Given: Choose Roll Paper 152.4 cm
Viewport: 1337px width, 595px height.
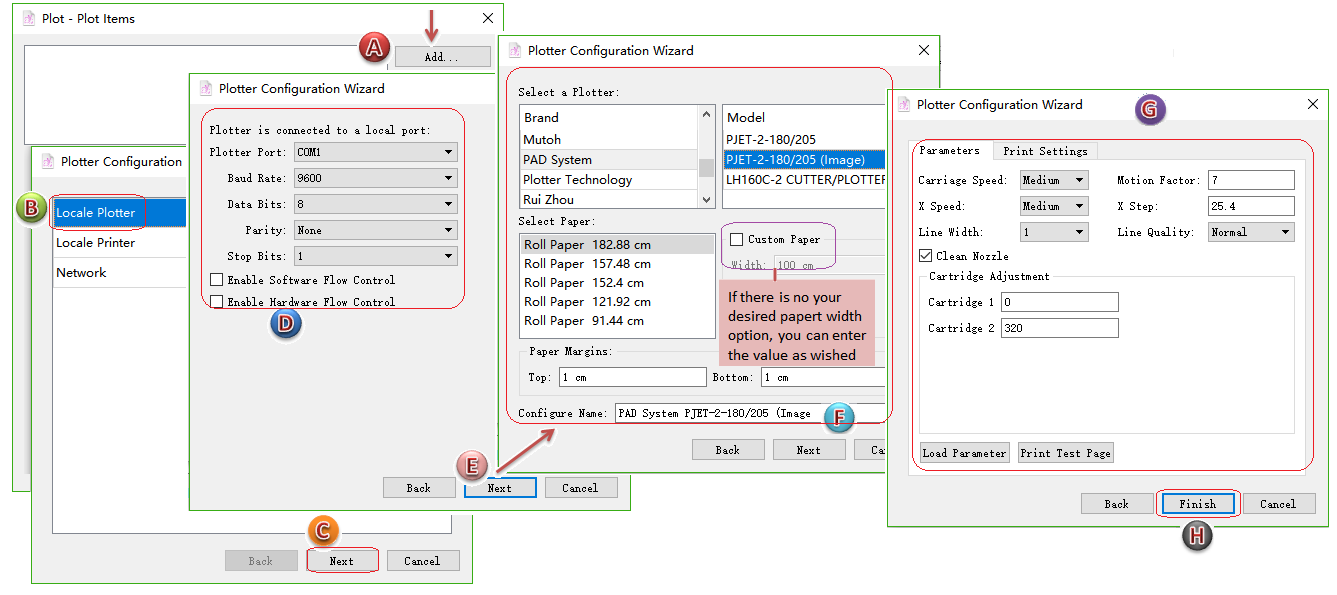Looking at the screenshot, I should click(x=587, y=283).
